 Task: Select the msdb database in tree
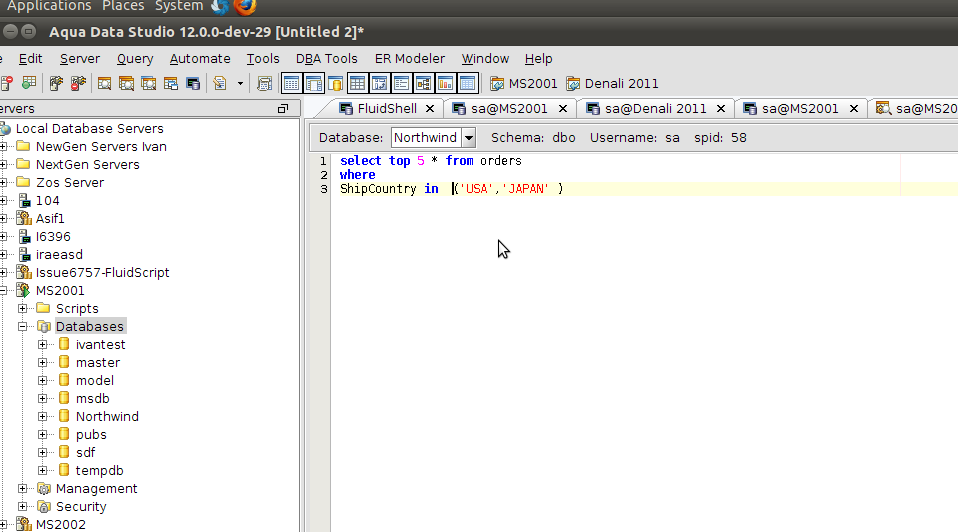click(92, 398)
